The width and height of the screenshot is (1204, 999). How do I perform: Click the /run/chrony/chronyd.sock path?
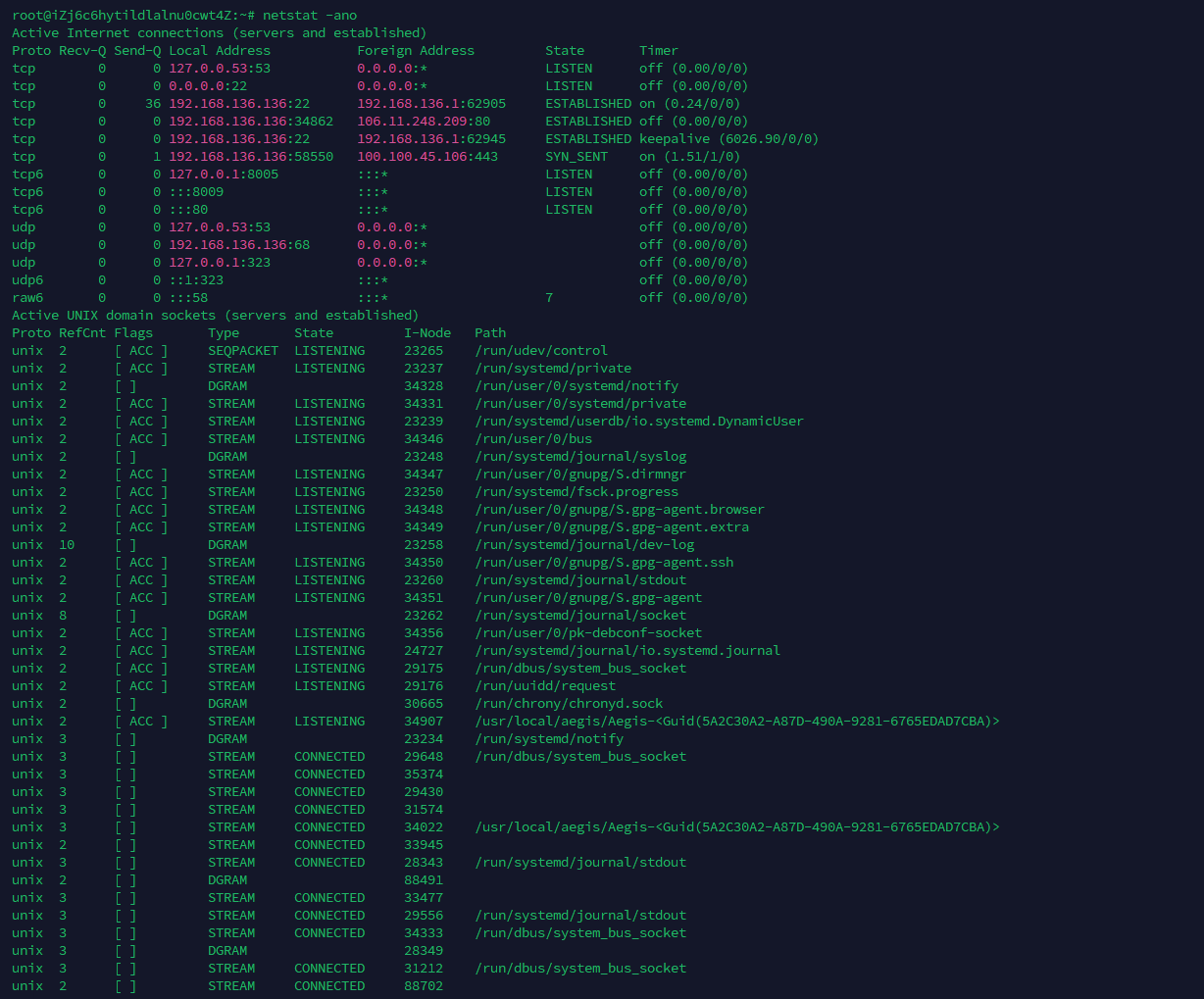[x=569, y=704]
